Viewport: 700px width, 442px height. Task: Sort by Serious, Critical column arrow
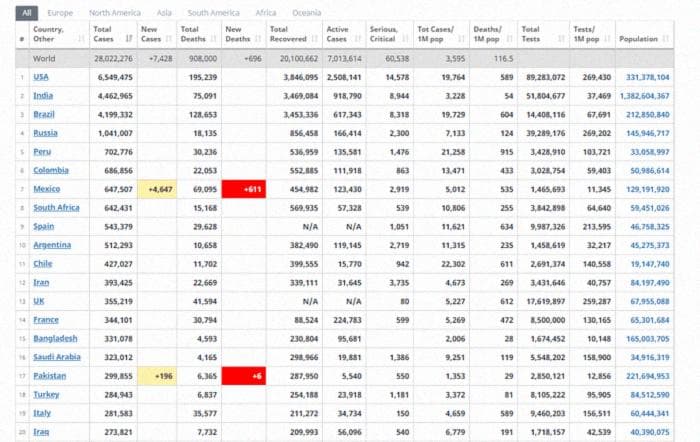(x=405, y=39)
